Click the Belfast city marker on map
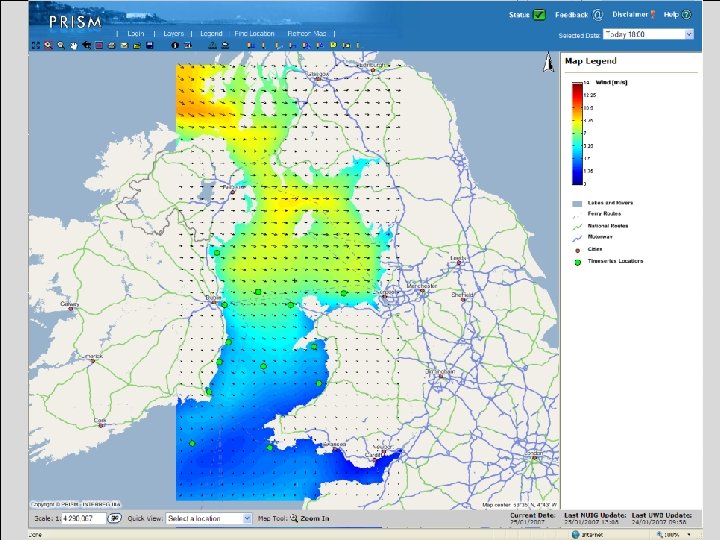720x540 pixels. tap(233, 192)
